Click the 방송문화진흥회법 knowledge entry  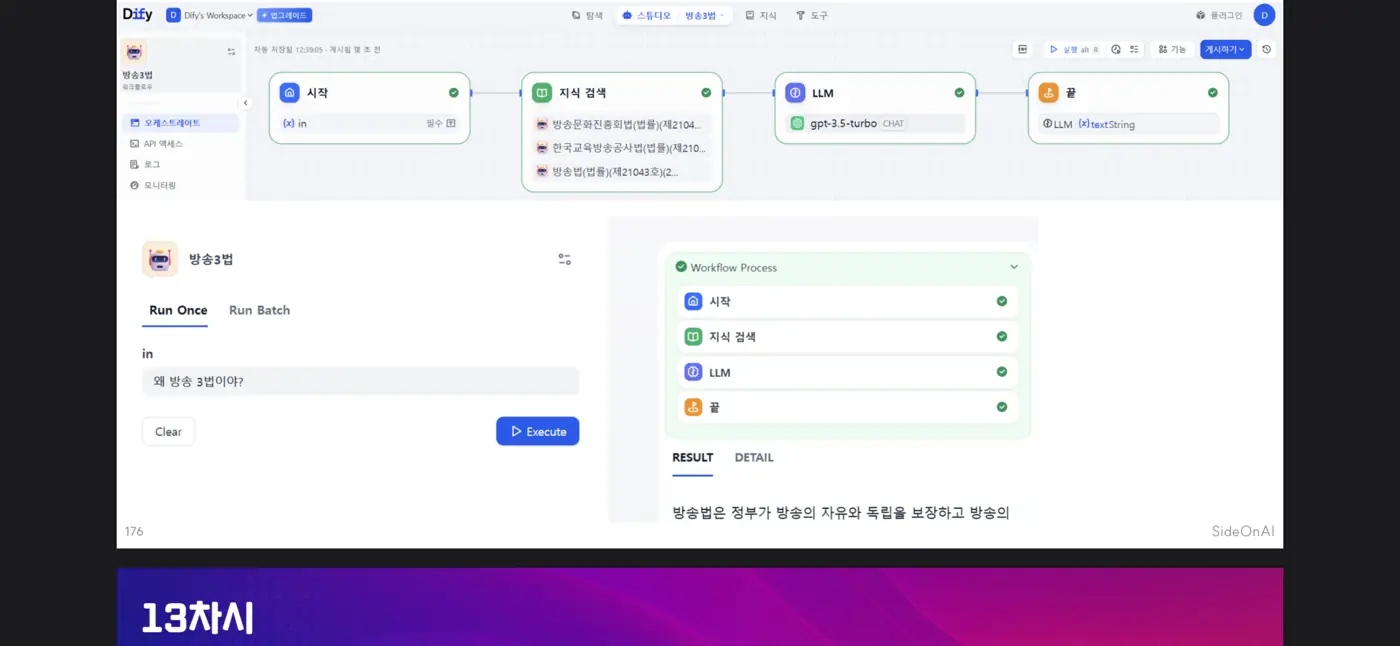(621, 124)
